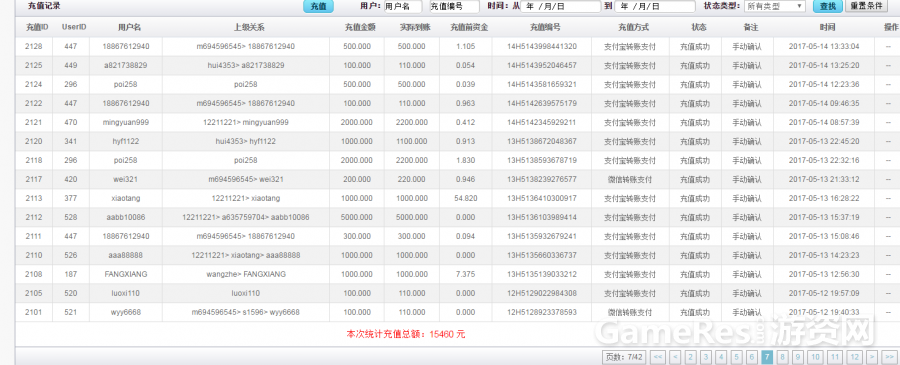900x365 pixels.
Task: Click relation 12211221> a635759704> aabb10086
Action: 246,217
